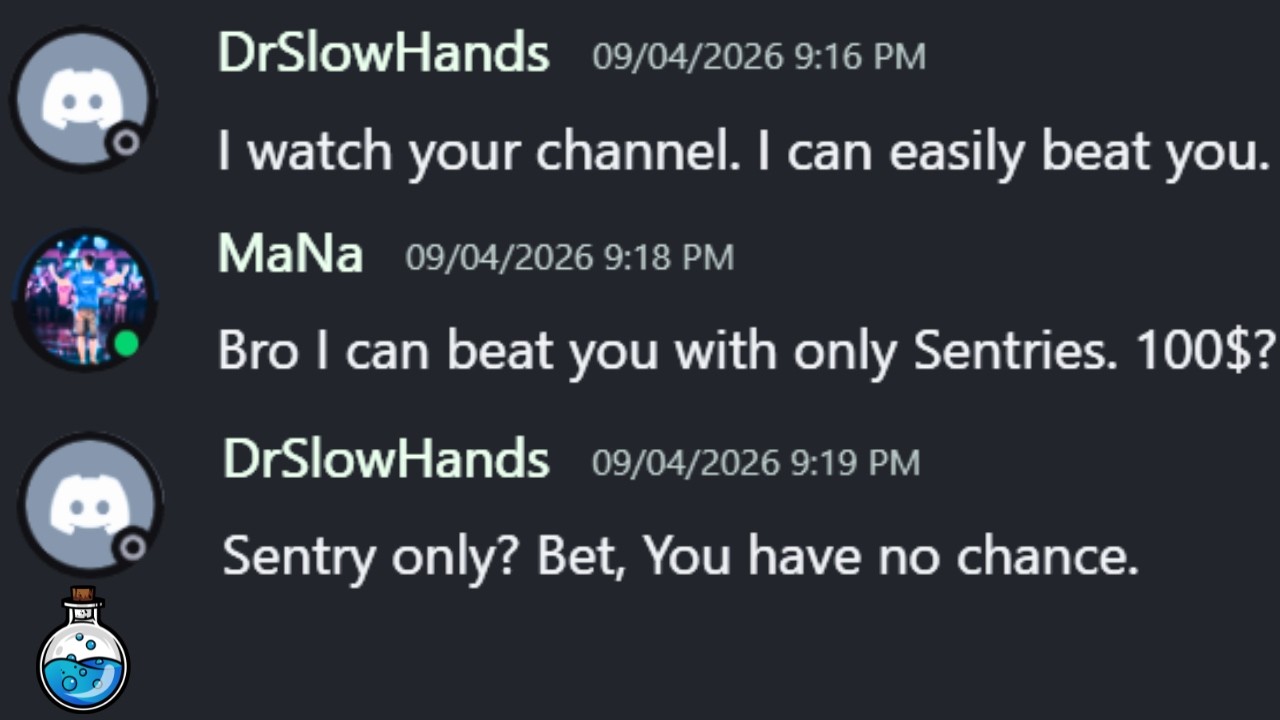The height and width of the screenshot is (720, 1280).
Task: Open MaNa's profile picture avatar
Action: click(83, 300)
